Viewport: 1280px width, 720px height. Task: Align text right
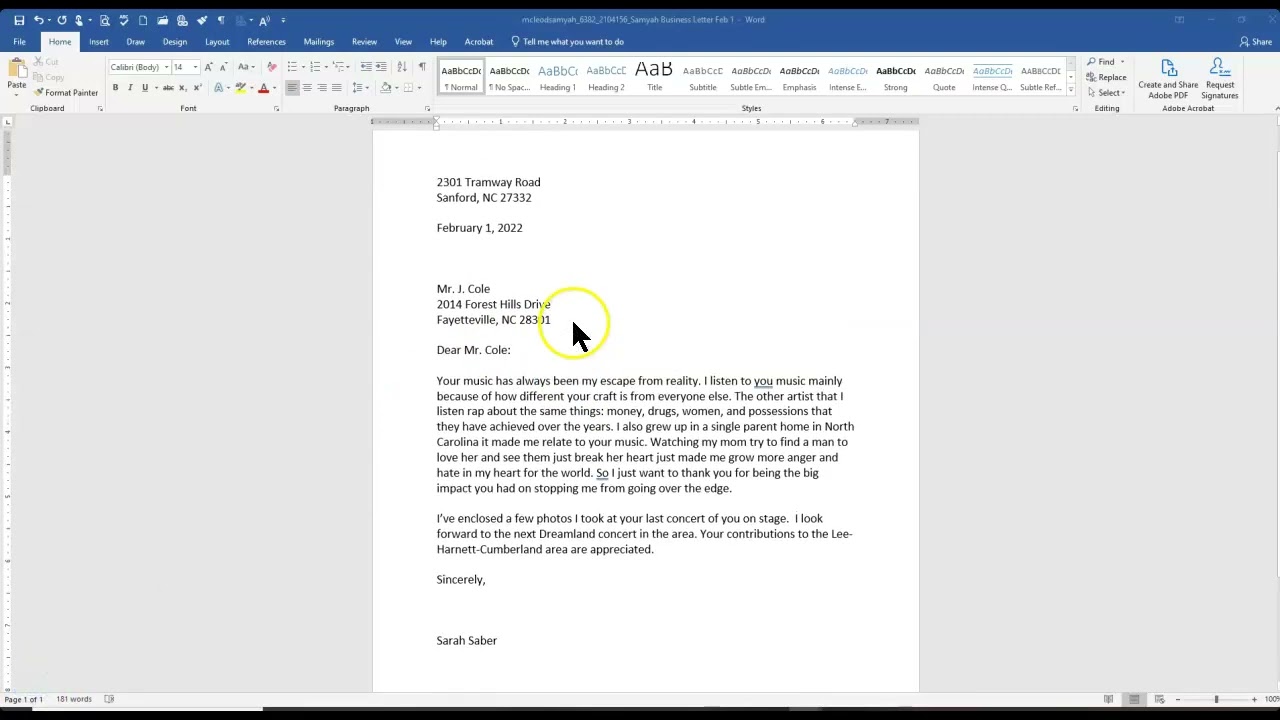pyautogui.click(x=322, y=88)
